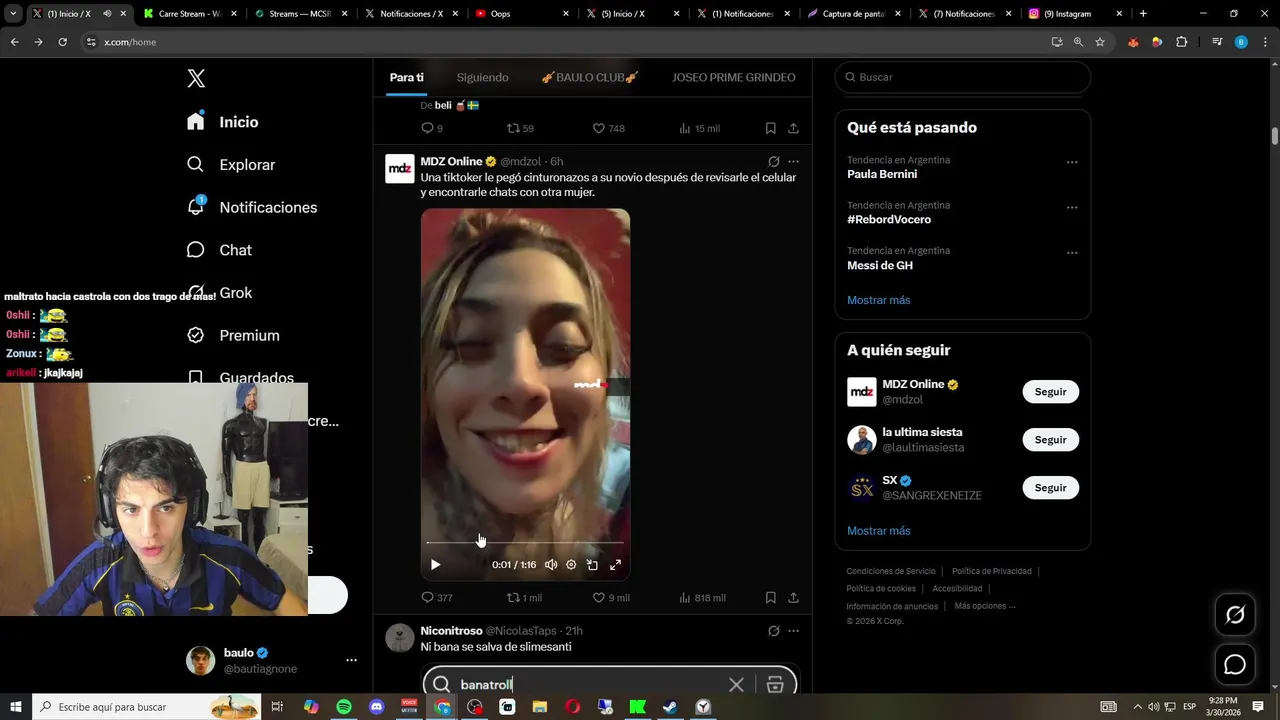Open new browser tab
The width and height of the screenshot is (1280, 720).
(1143, 14)
